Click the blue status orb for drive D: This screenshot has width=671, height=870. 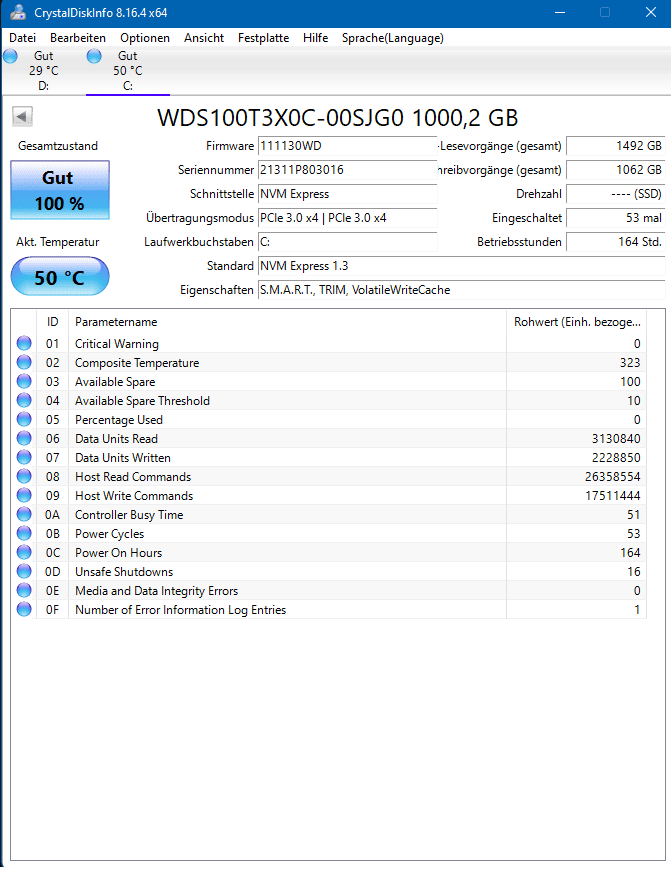pyautogui.click(x=11, y=56)
